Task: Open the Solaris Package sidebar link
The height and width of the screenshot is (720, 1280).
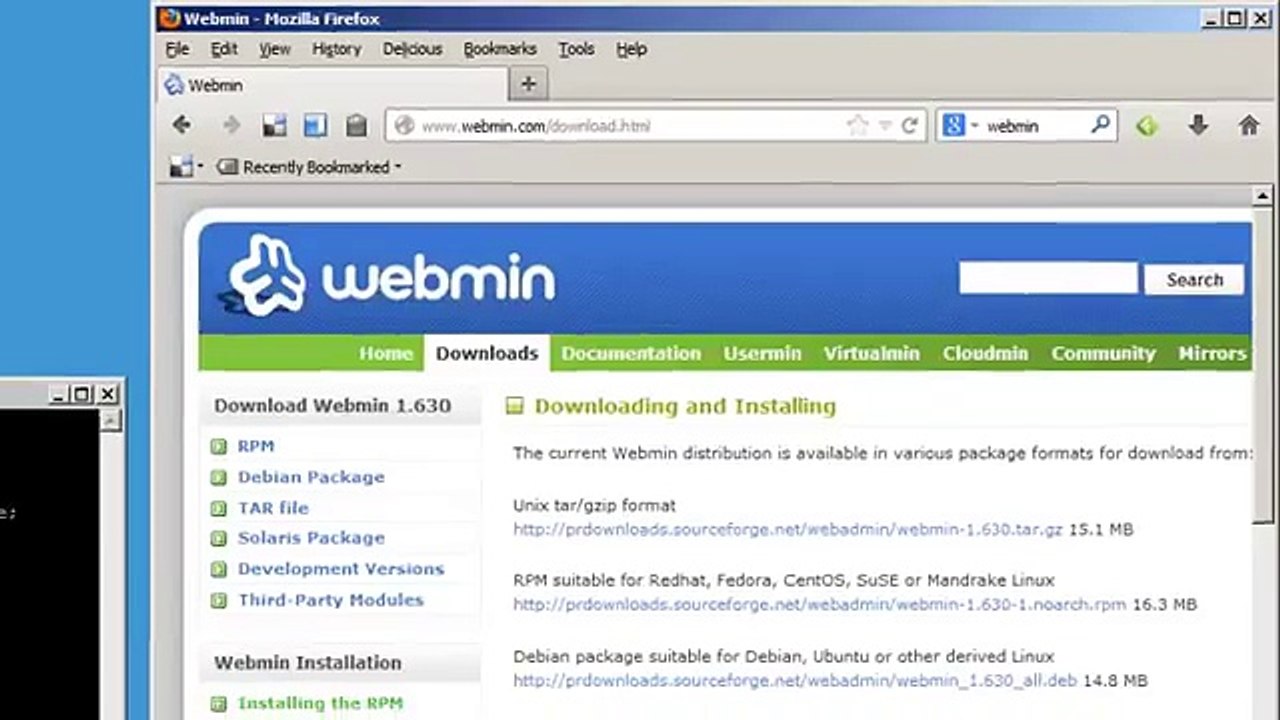Action: 311,538
